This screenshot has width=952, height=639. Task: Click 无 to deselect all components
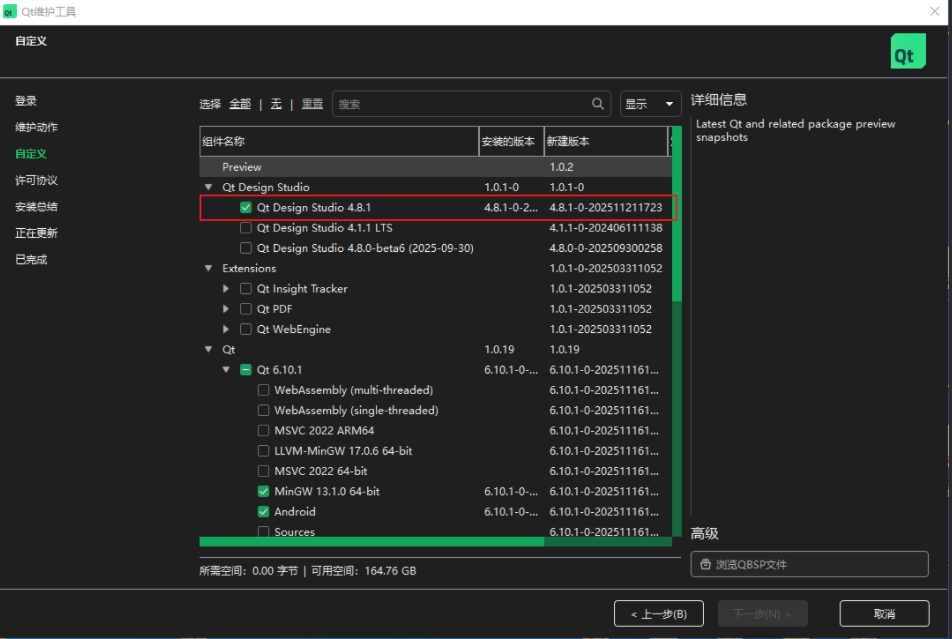click(276, 104)
